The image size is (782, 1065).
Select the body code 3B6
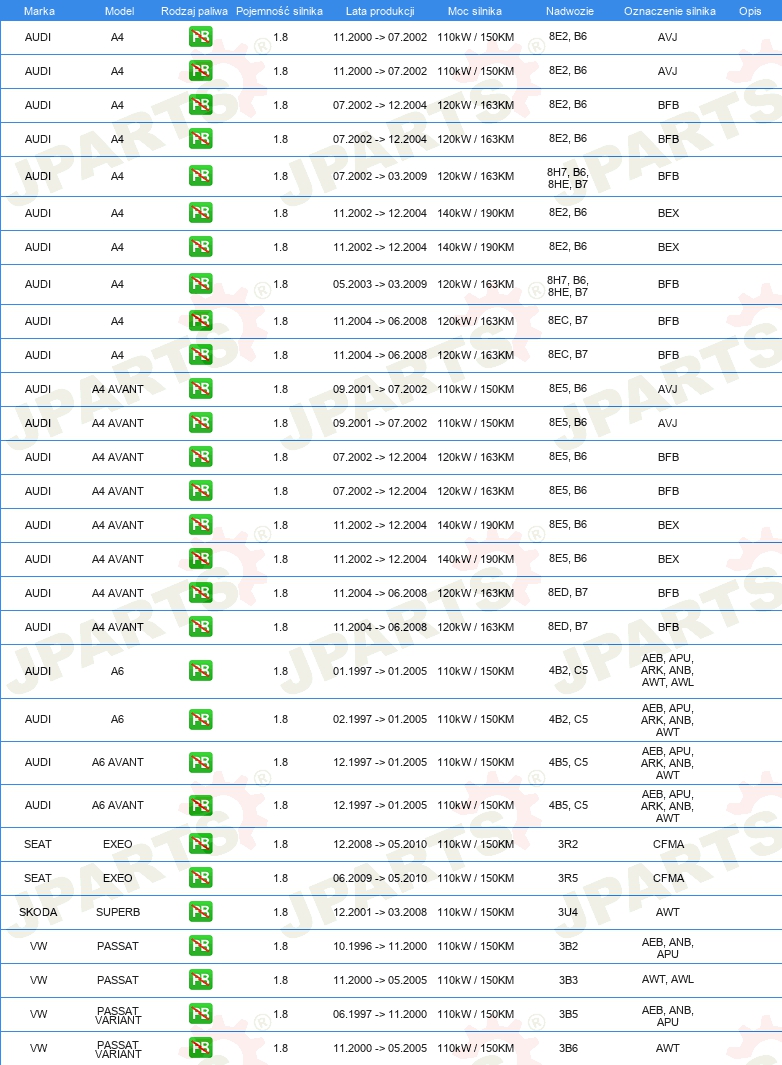[568, 1048]
